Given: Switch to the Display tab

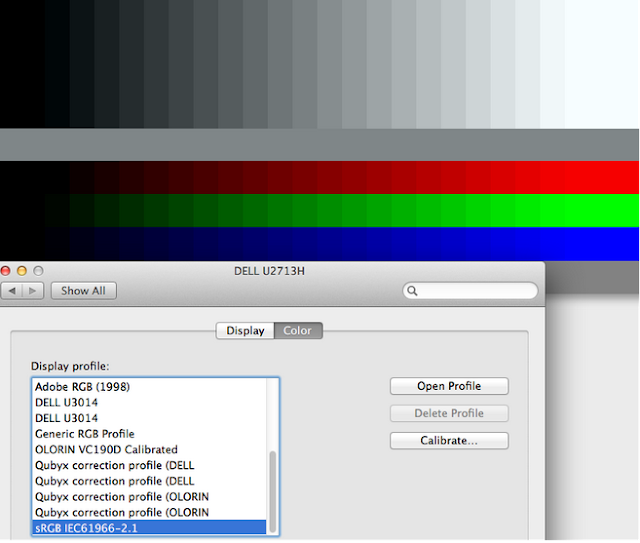Looking at the screenshot, I should point(245,331).
